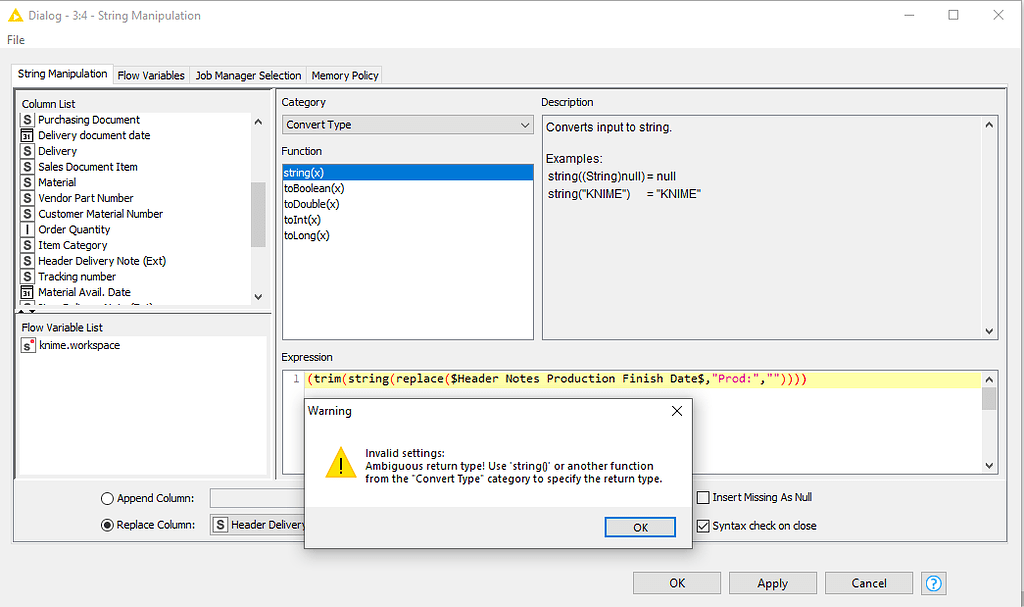Open the help question mark button
Image resolution: width=1024 pixels, height=607 pixels.
933,583
